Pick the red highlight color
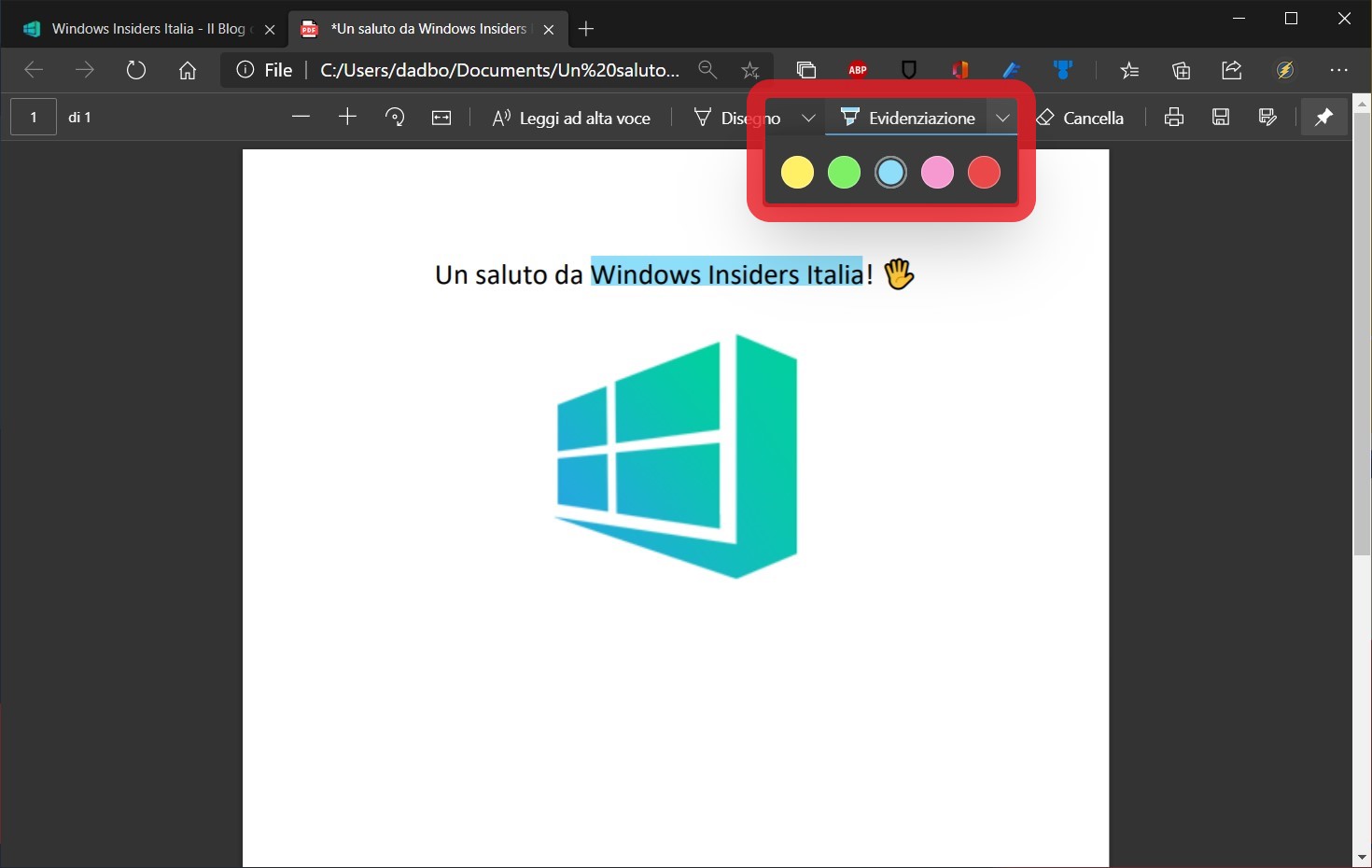 (x=984, y=173)
